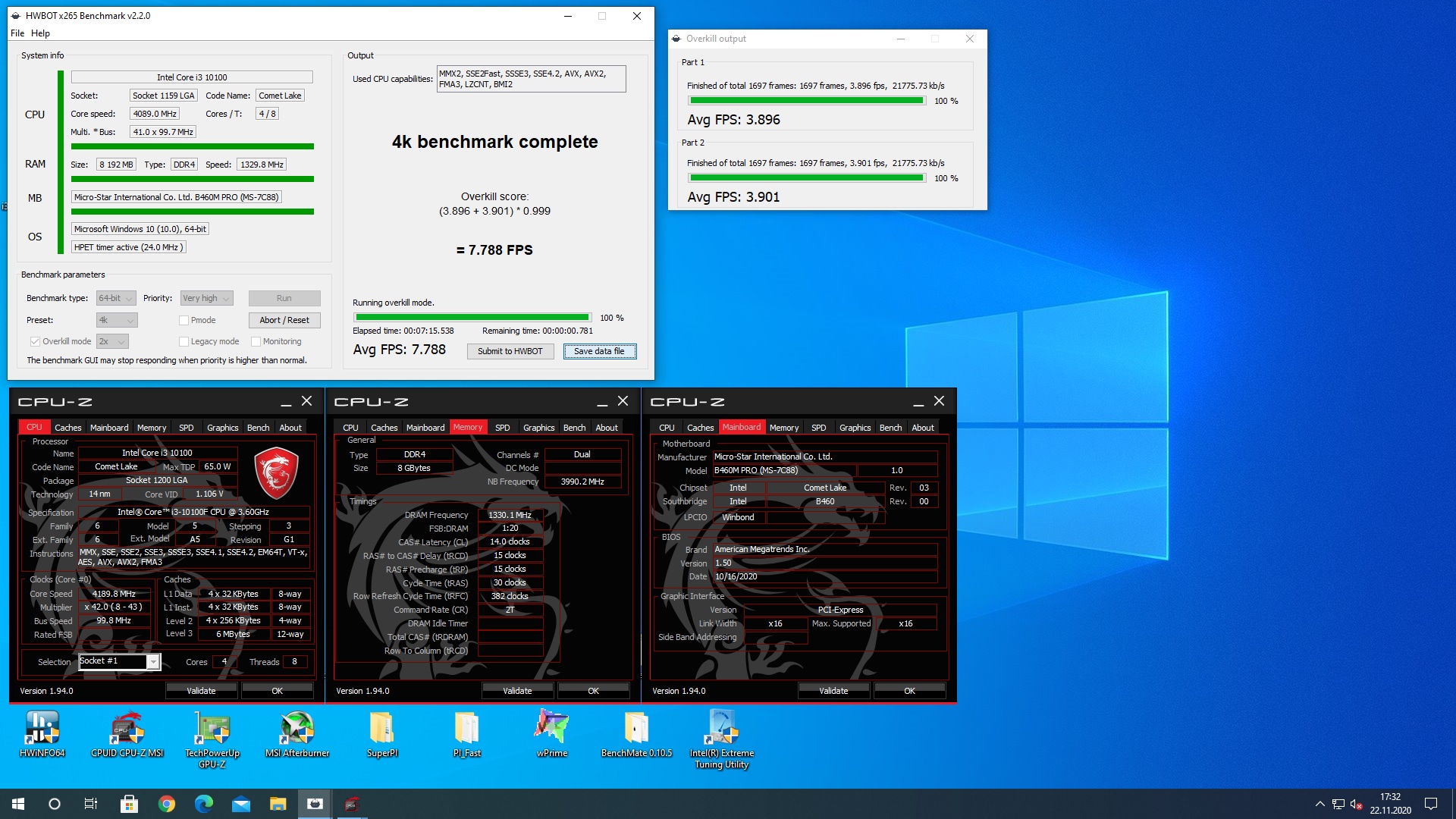Viewport: 1456px width, 819px height.
Task: Toggle the Legacy mode checkbox
Action: click(184, 341)
